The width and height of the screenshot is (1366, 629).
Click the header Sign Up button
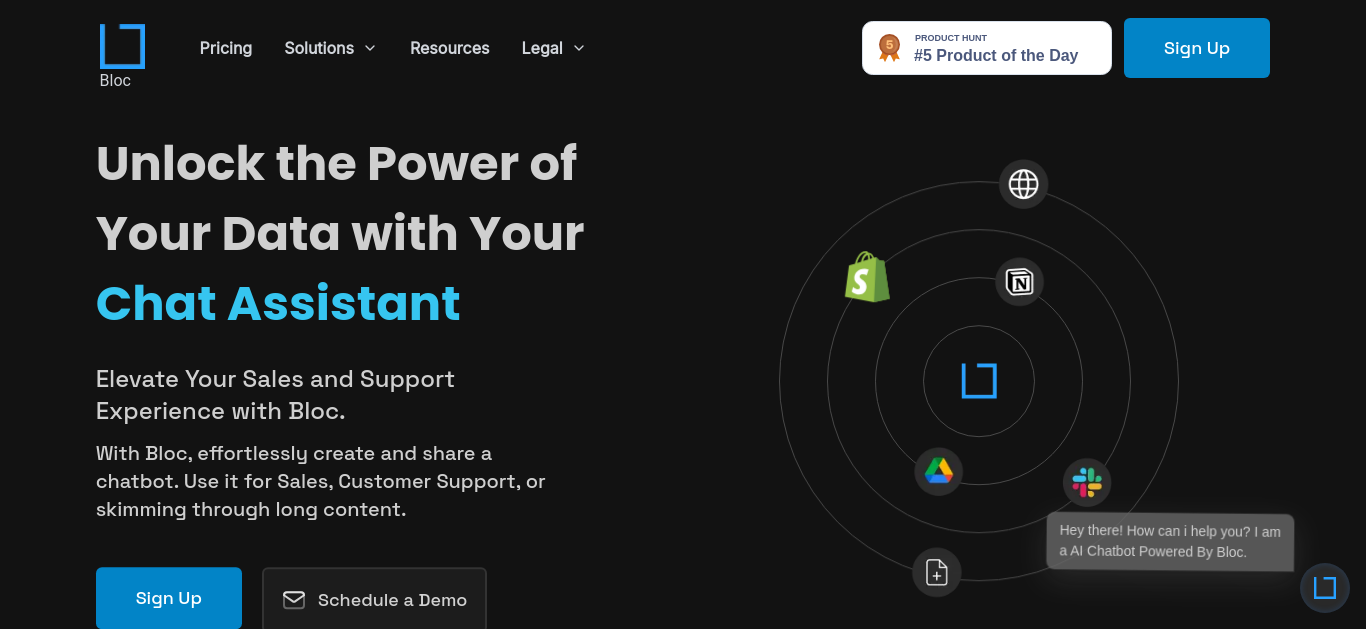[x=1197, y=48]
